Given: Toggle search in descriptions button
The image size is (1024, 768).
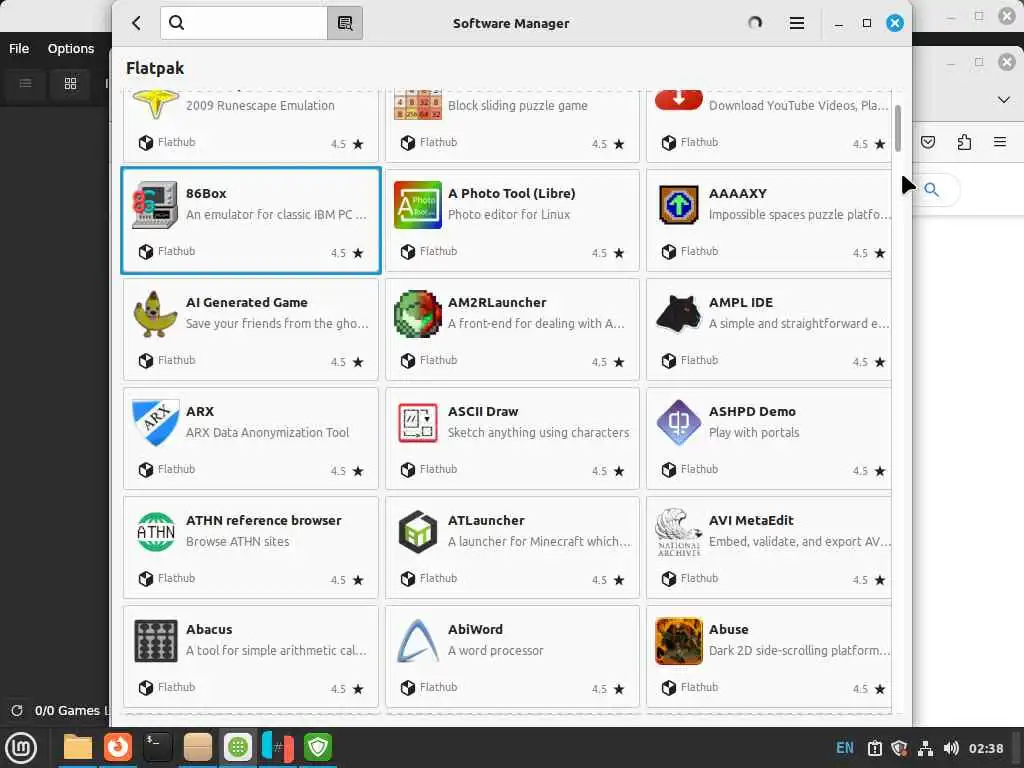Looking at the screenshot, I should (345, 23).
